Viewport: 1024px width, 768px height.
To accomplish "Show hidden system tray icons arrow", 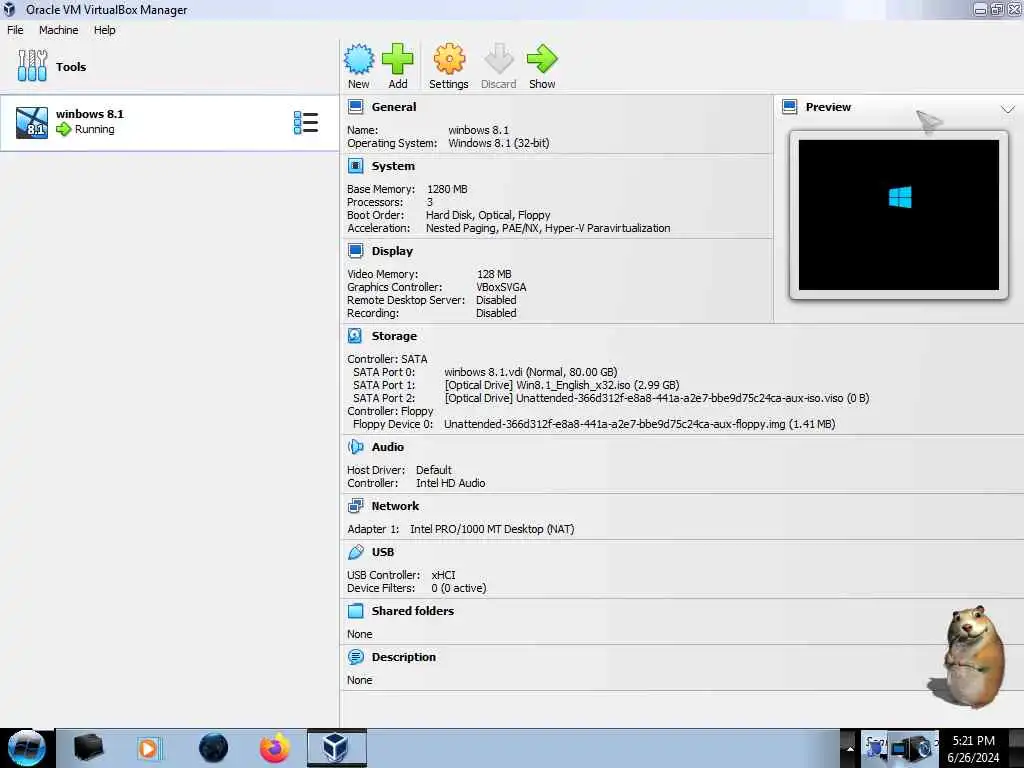I will [x=850, y=748].
